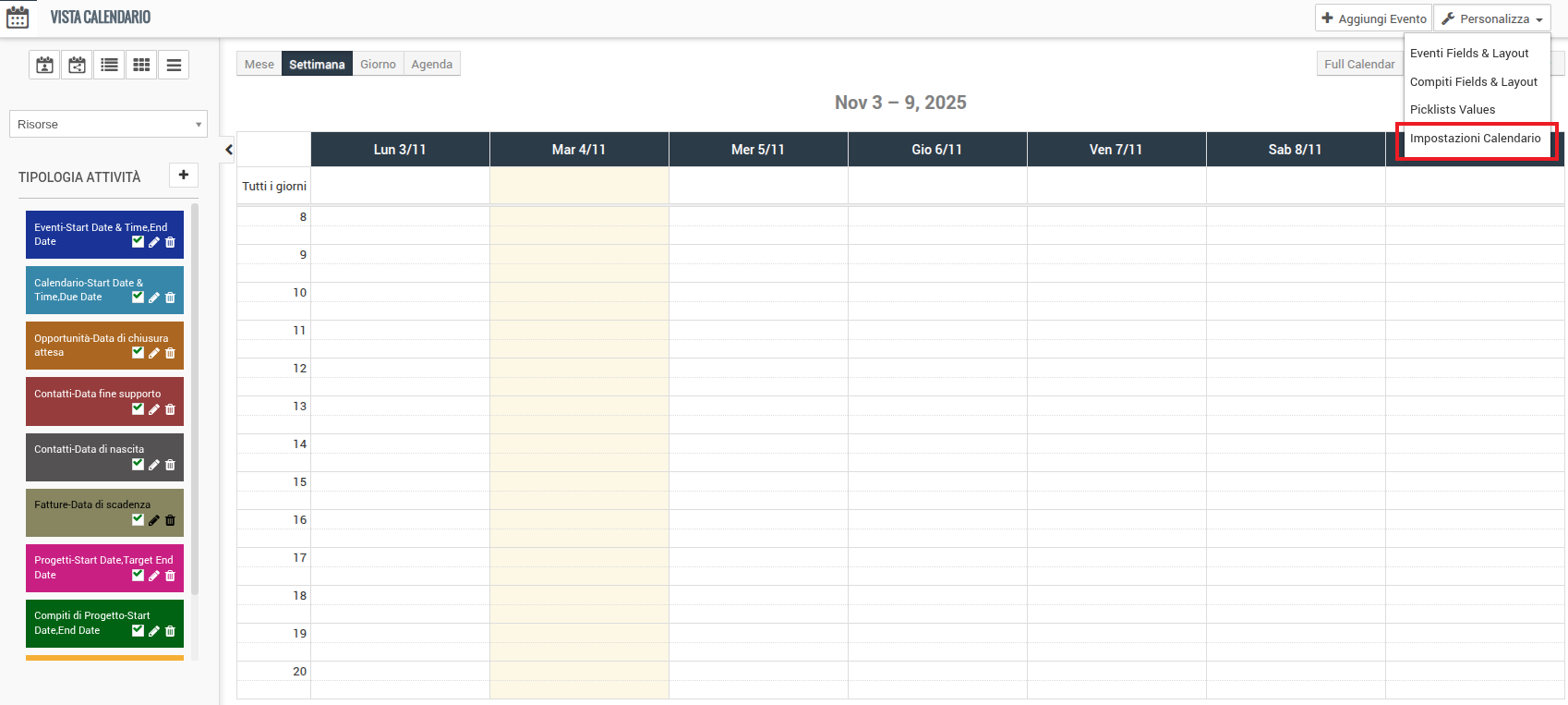The height and width of the screenshot is (705, 1568).
Task: Edit the Opportunità-Data di chiusura attesa type
Action: pyautogui.click(x=154, y=353)
